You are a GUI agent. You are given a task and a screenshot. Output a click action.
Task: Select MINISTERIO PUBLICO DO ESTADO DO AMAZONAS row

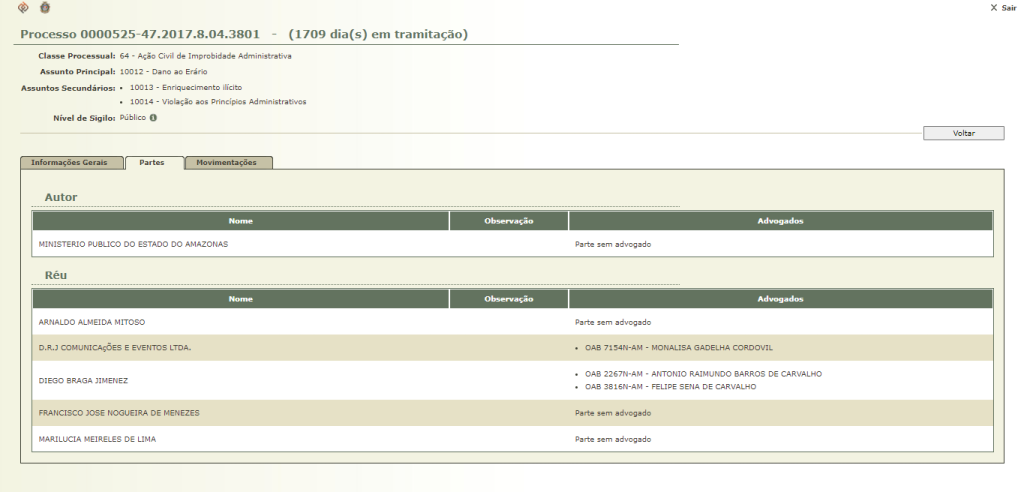click(x=134, y=244)
